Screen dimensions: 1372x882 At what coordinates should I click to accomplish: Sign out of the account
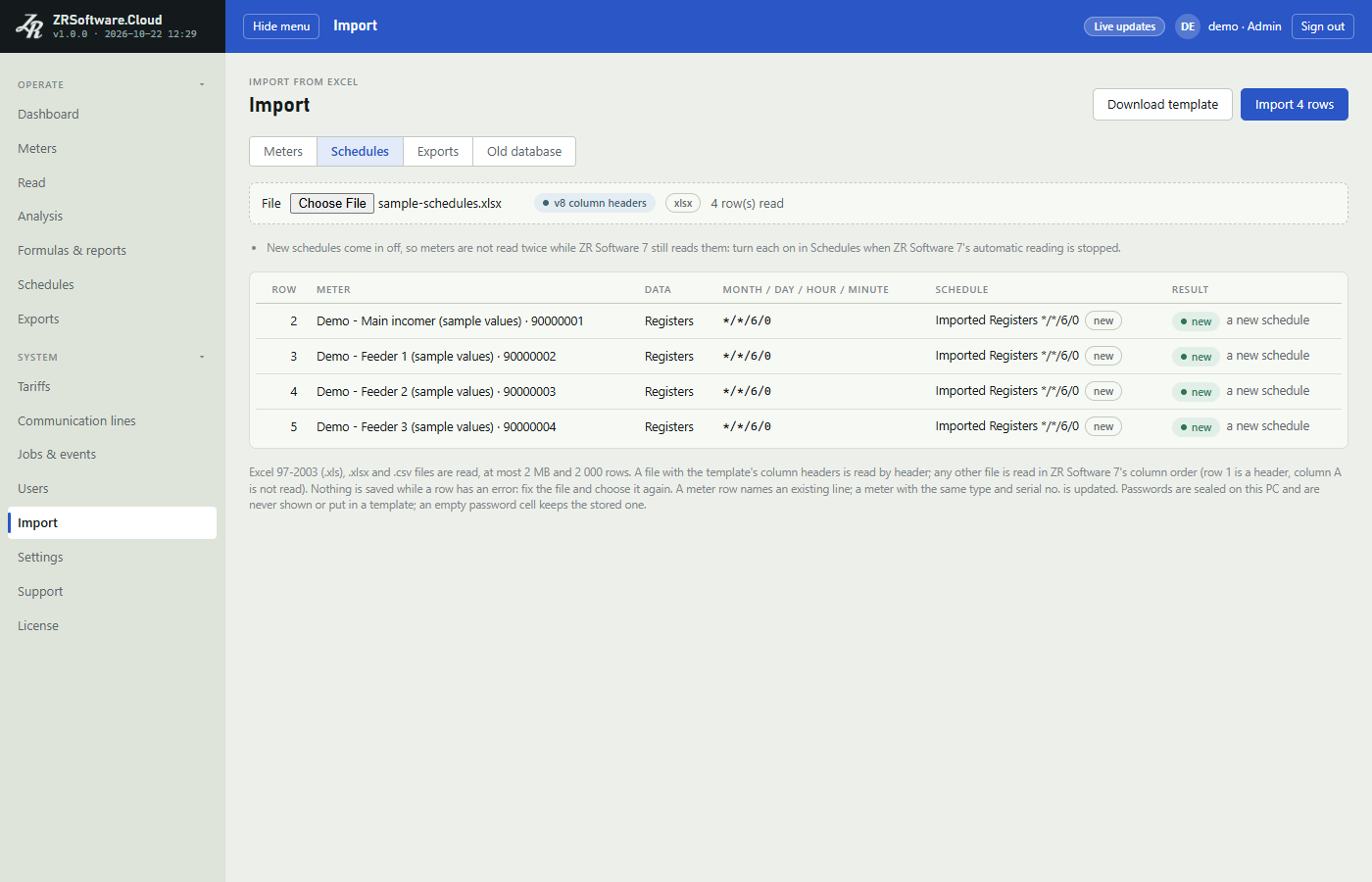1323,26
